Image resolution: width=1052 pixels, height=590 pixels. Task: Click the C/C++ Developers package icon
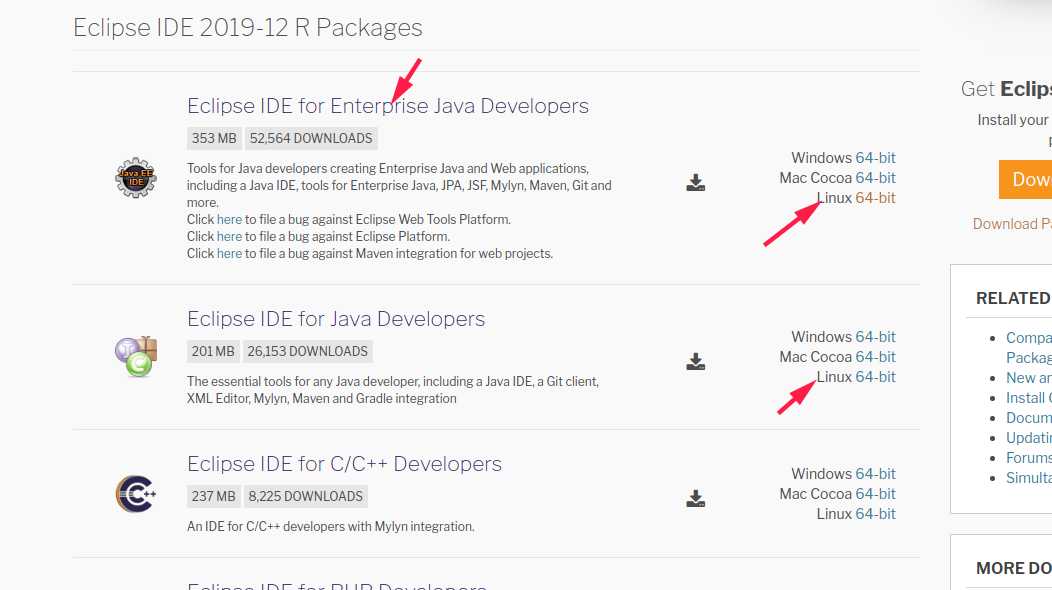136,494
